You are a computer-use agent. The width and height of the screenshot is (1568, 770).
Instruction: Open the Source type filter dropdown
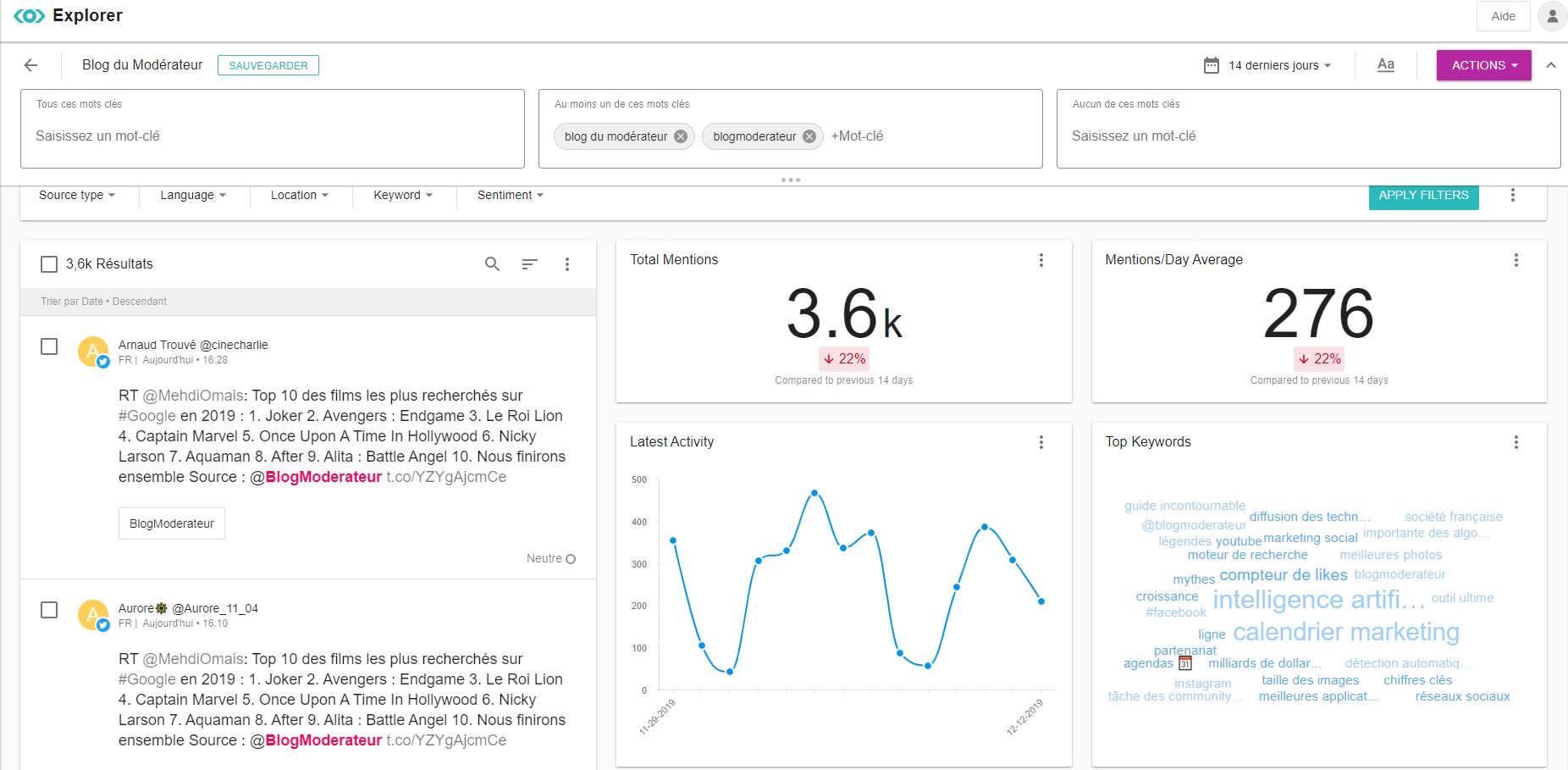coord(76,195)
